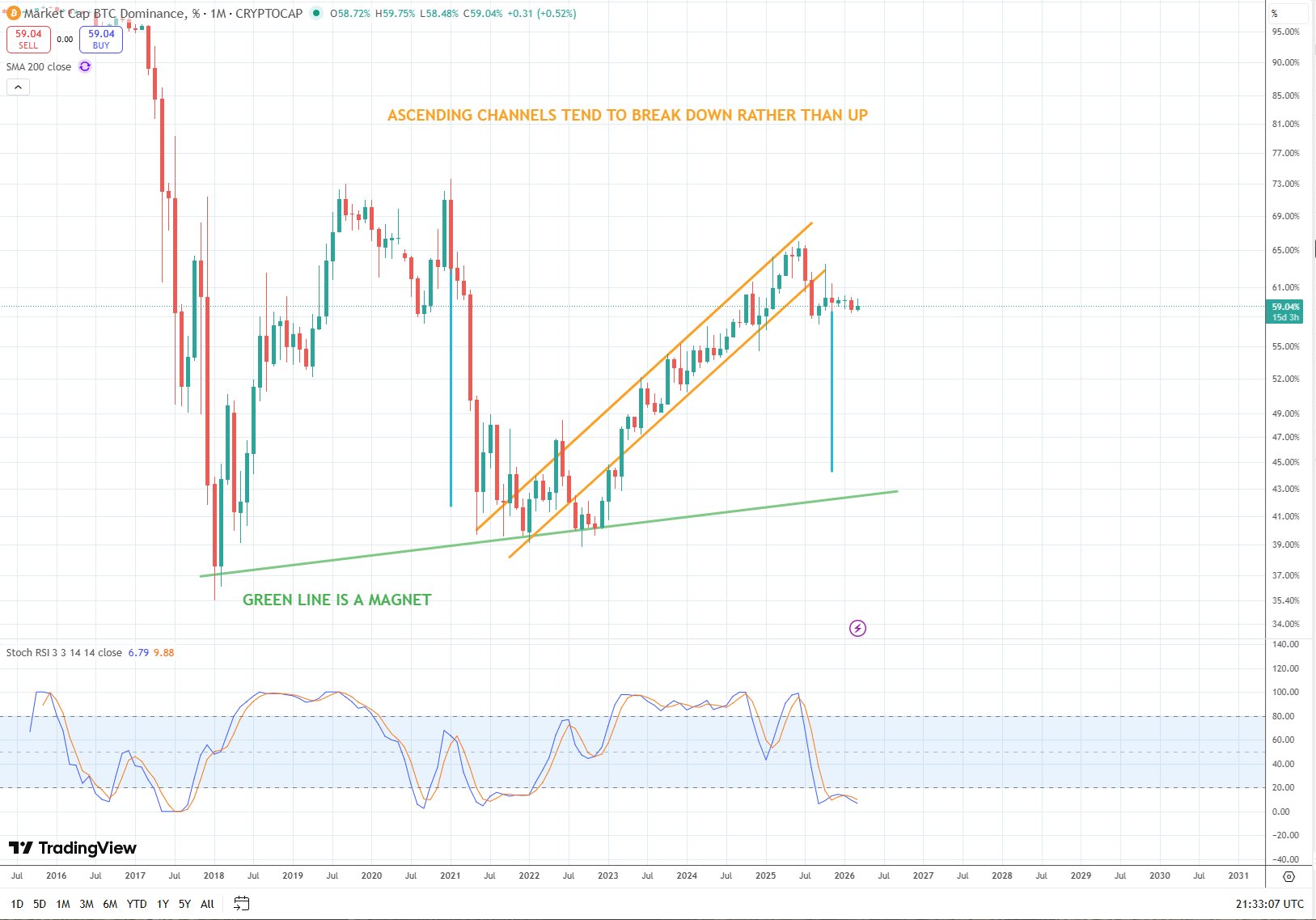Click the 2021 label on the time axis
The width and height of the screenshot is (1316, 920).
tap(451, 875)
